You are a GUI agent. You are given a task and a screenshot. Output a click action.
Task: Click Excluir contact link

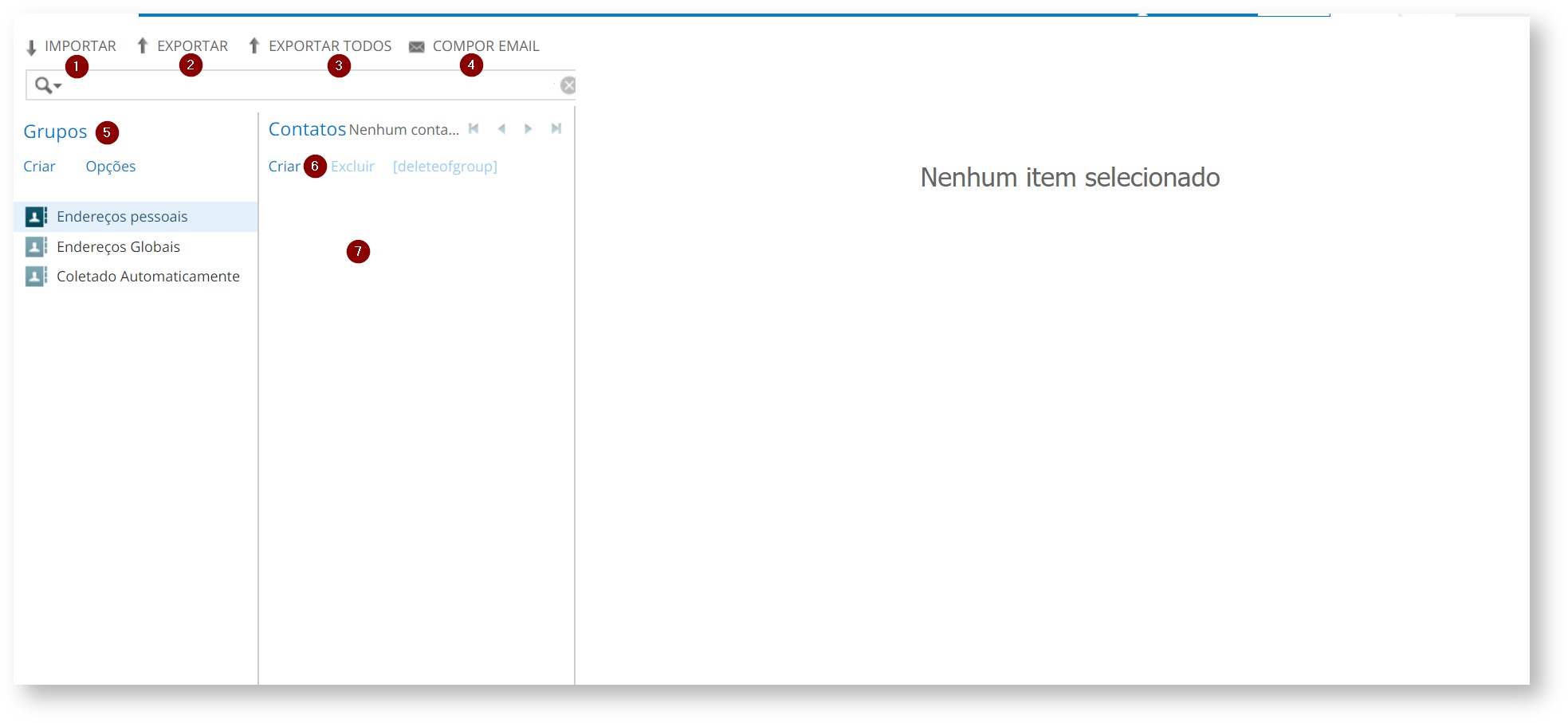(x=352, y=167)
